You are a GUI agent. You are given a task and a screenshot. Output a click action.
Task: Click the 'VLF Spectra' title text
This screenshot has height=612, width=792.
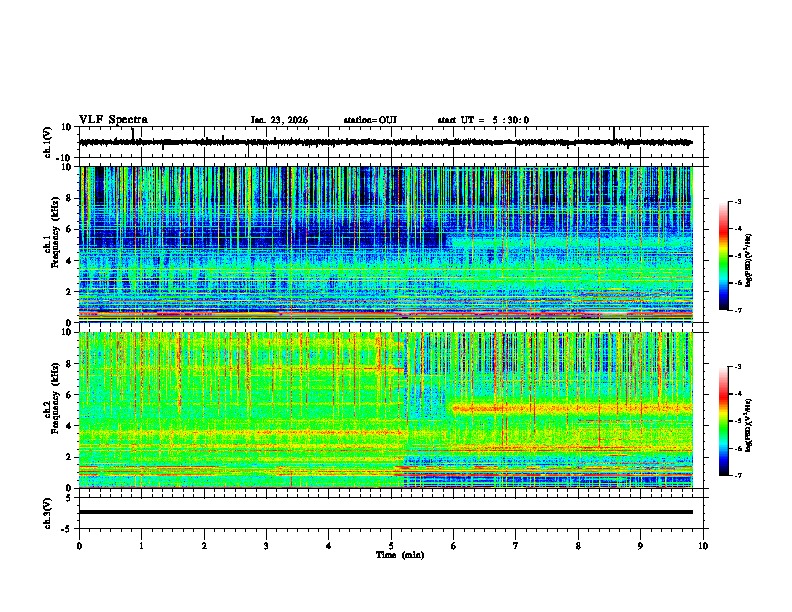[x=114, y=120]
